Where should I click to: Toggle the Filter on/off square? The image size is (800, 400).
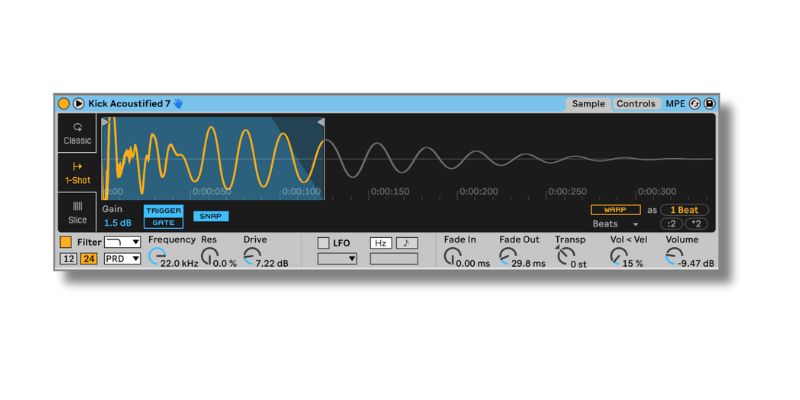coord(66,242)
